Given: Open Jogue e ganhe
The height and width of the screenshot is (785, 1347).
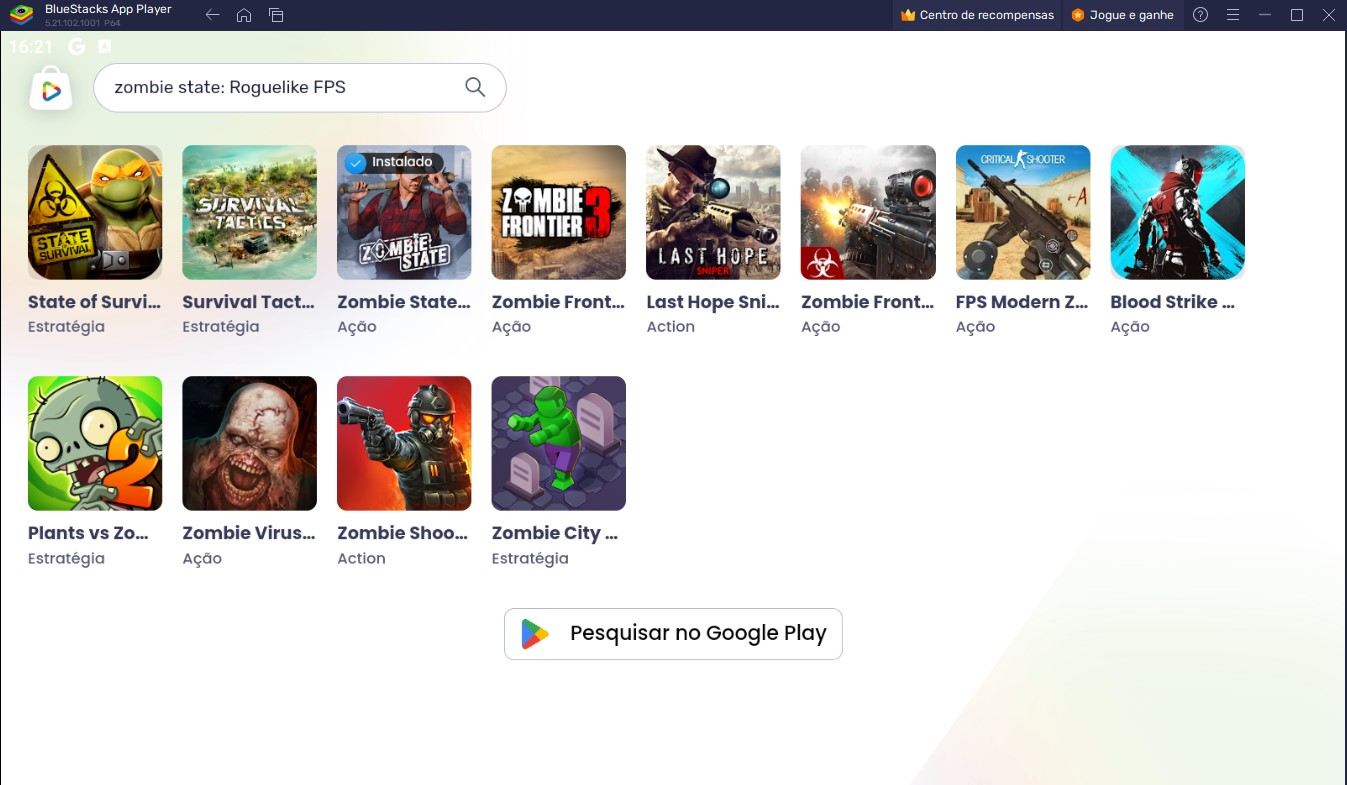Looking at the screenshot, I should (1122, 15).
